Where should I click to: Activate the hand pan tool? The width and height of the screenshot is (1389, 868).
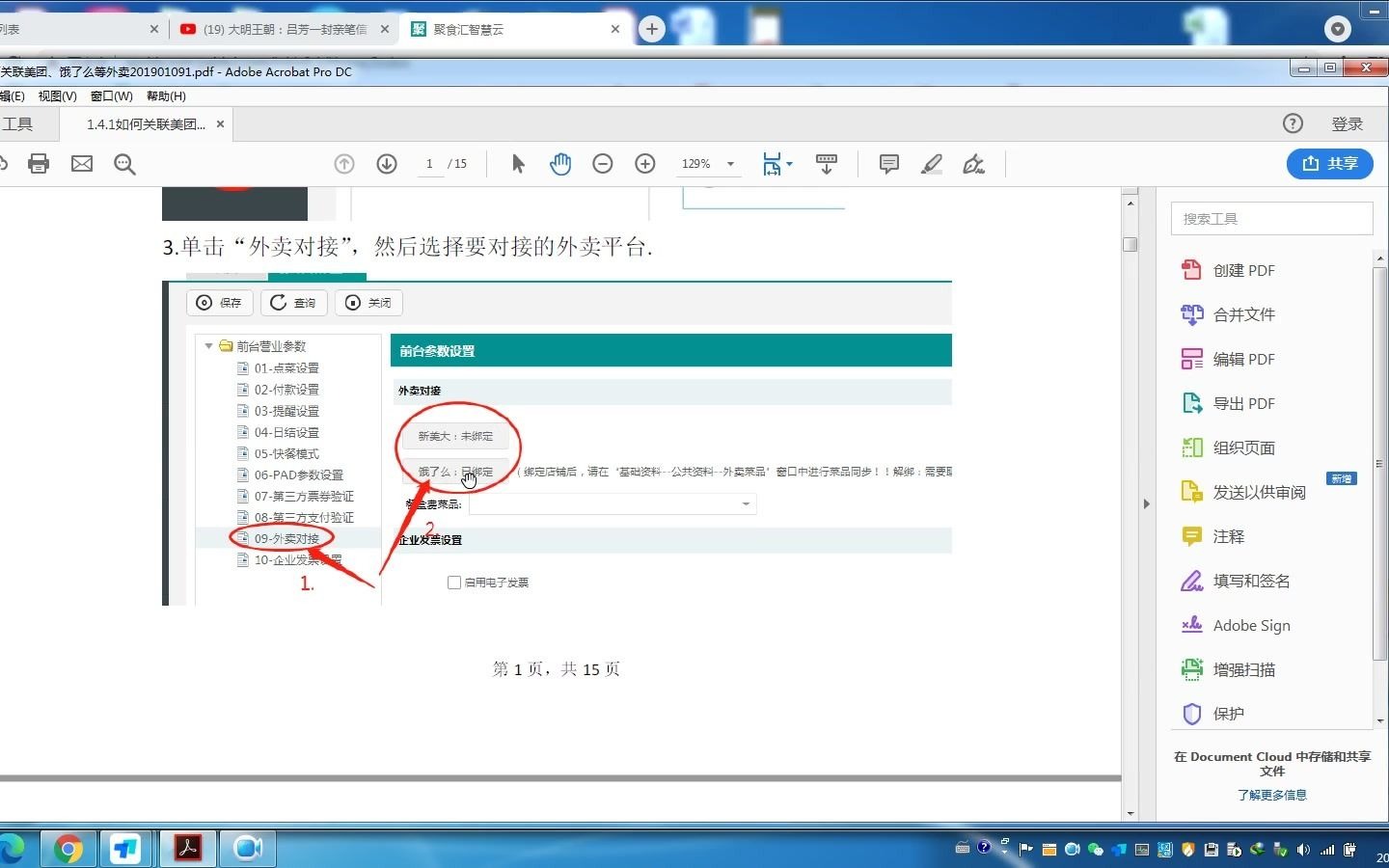coord(560,164)
